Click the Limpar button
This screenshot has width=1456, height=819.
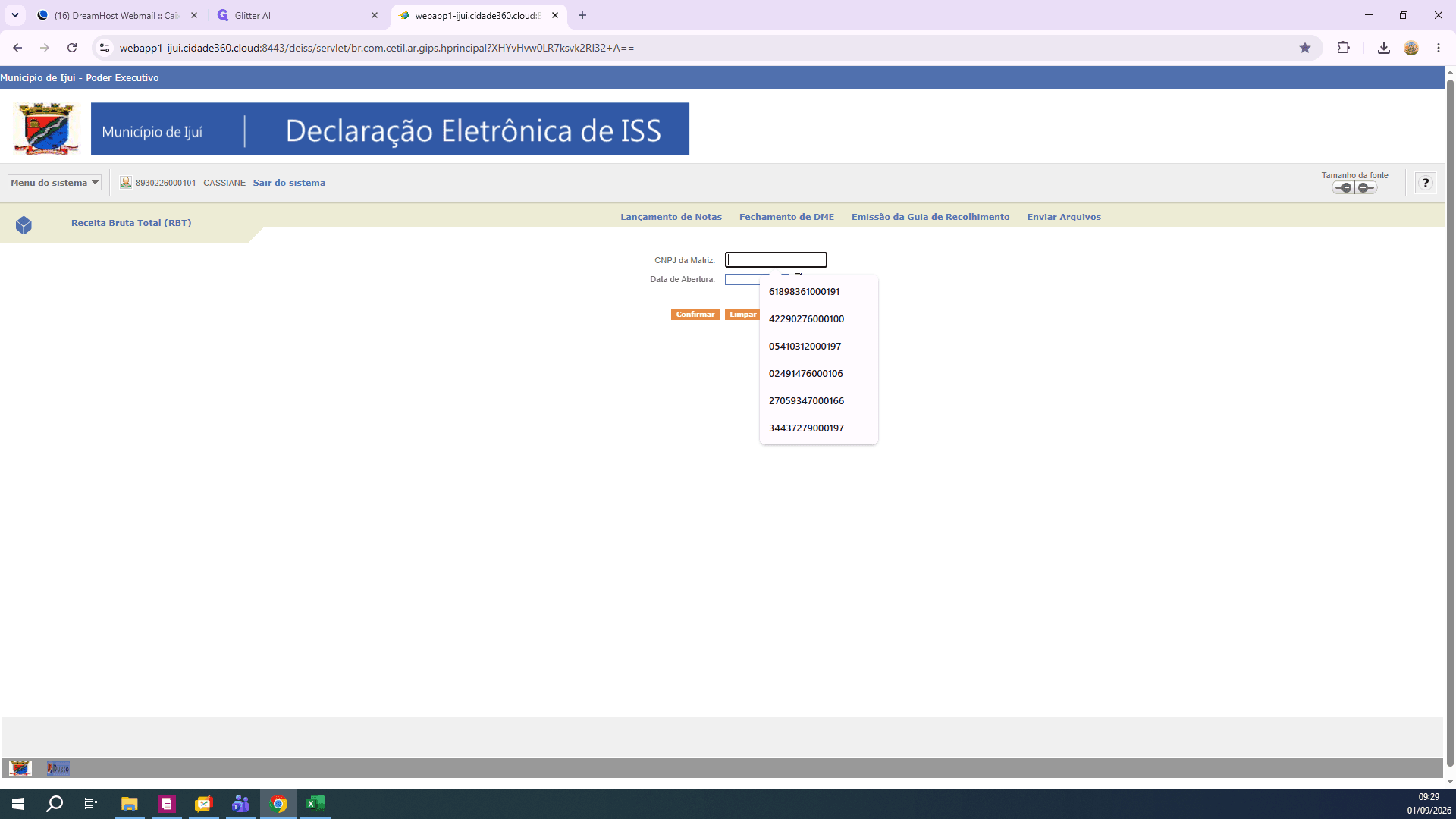click(x=743, y=315)
